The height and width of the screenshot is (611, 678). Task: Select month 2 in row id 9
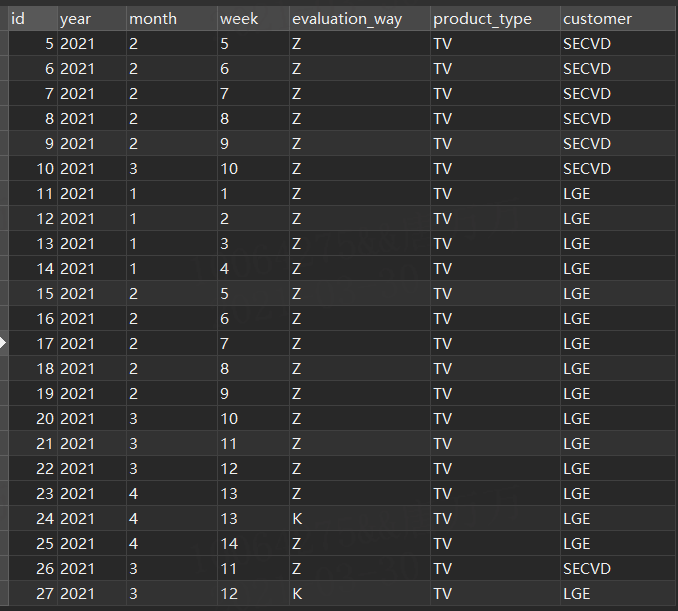[172, 144]
